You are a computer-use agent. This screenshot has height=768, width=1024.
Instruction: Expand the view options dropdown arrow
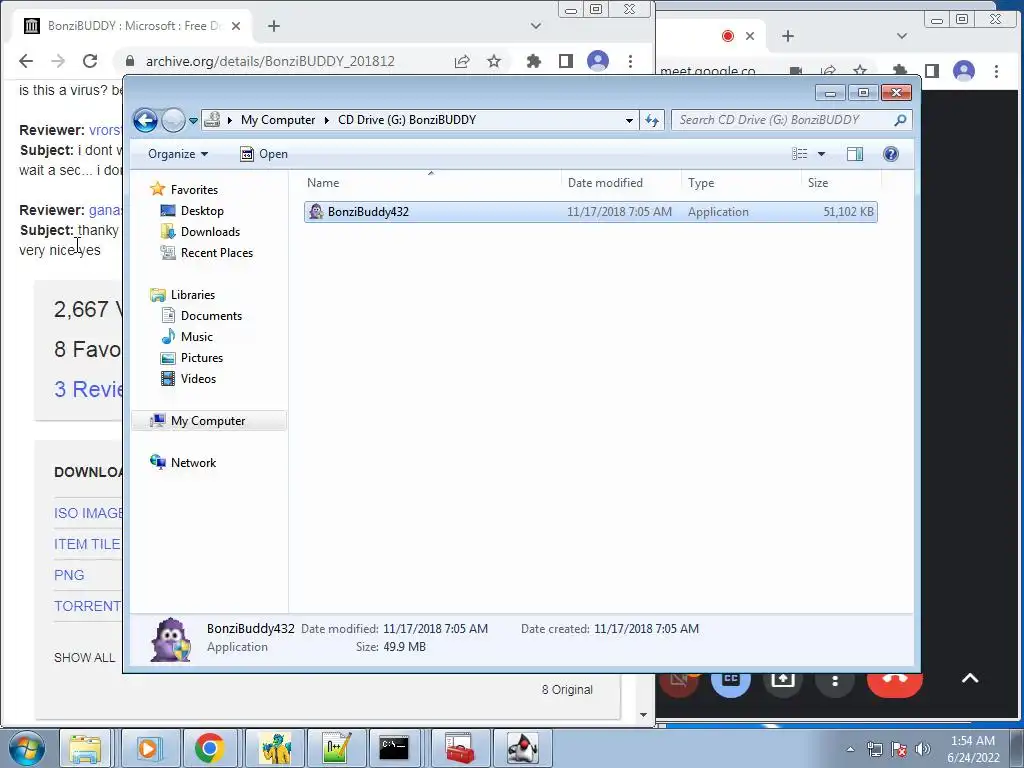tap(822, 154)
